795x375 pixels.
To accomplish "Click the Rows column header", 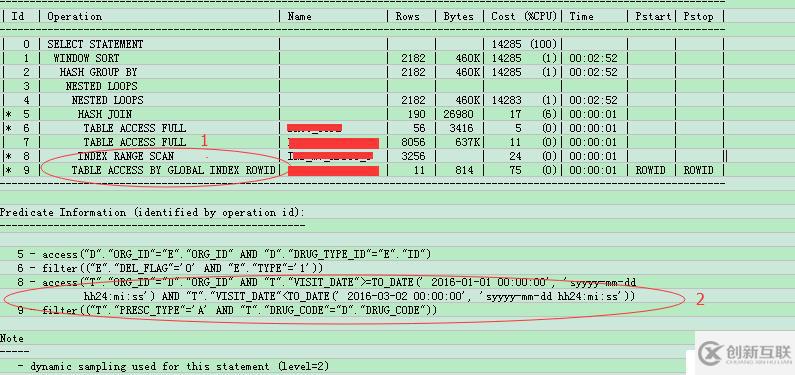I will coord(407,17).
